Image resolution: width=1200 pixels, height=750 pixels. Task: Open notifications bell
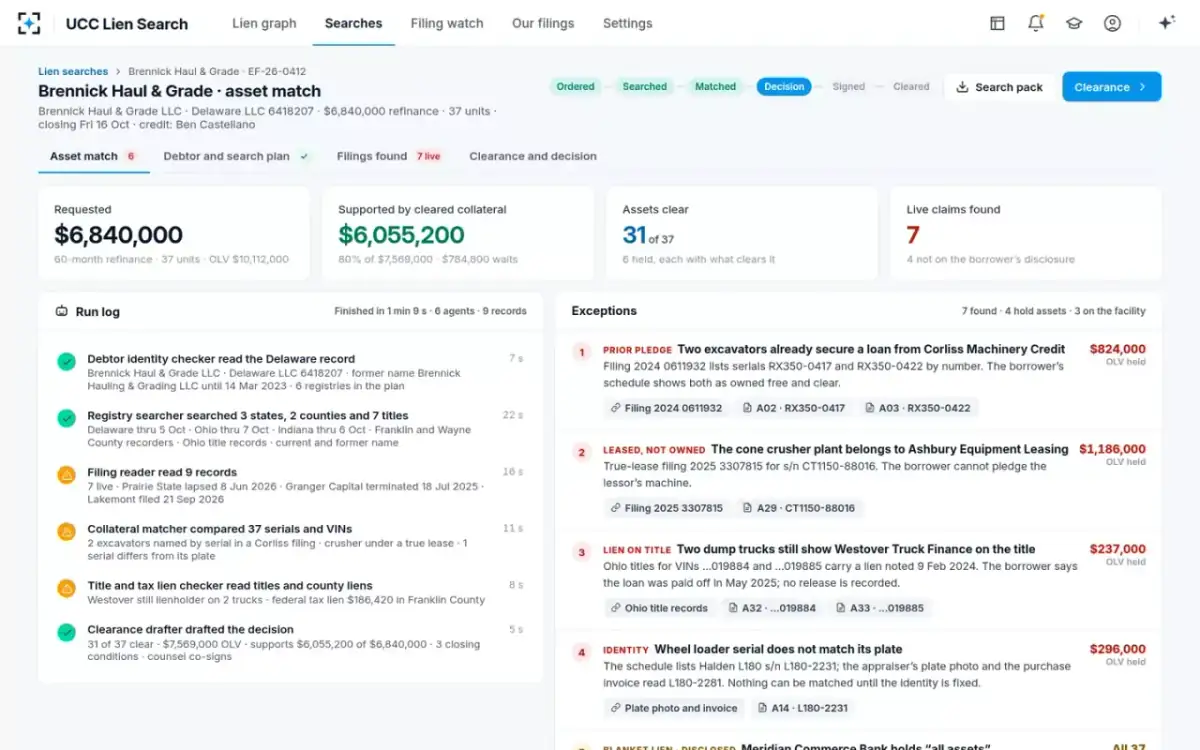[1036, 23]
